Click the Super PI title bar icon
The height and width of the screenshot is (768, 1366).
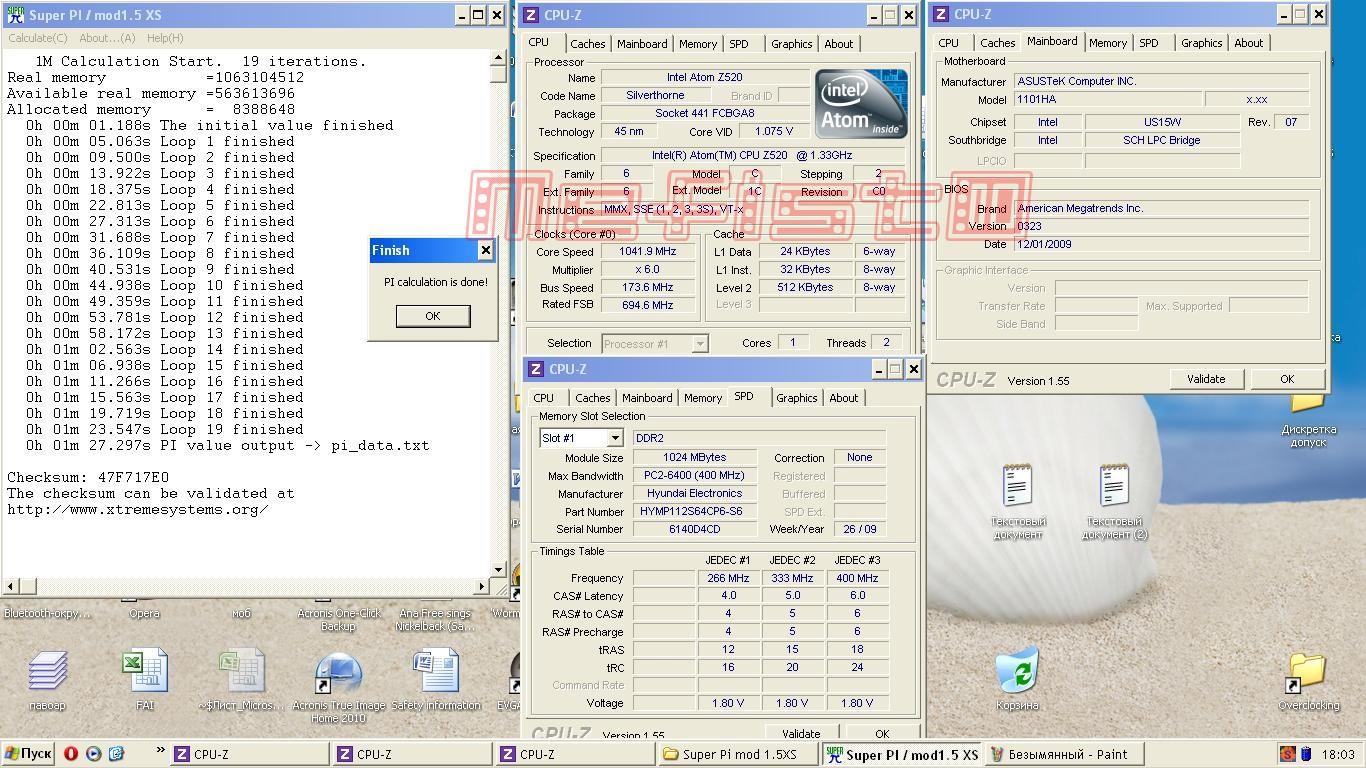14,14
